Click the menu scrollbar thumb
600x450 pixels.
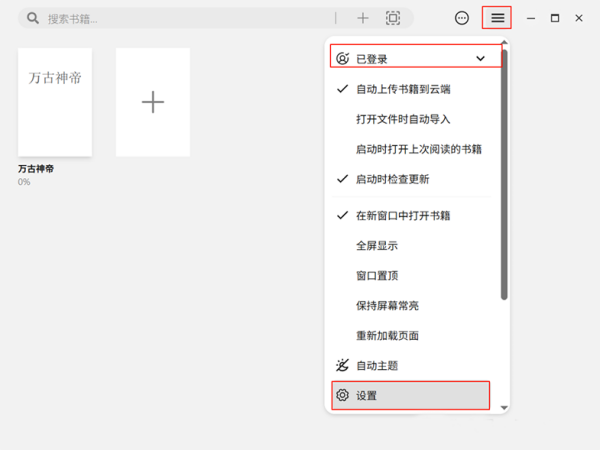click(504, 174)
